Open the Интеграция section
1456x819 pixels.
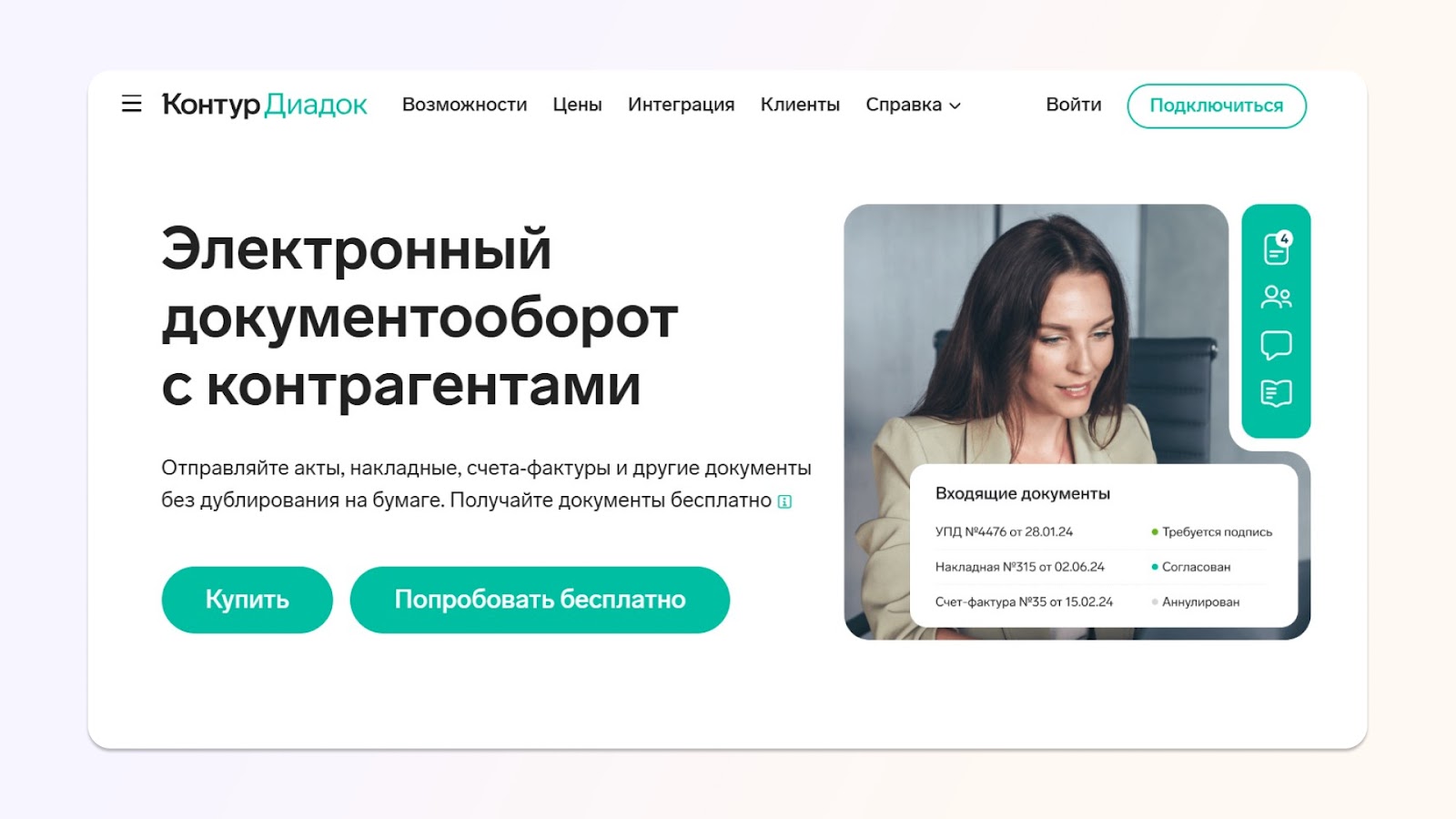[681, 105]
